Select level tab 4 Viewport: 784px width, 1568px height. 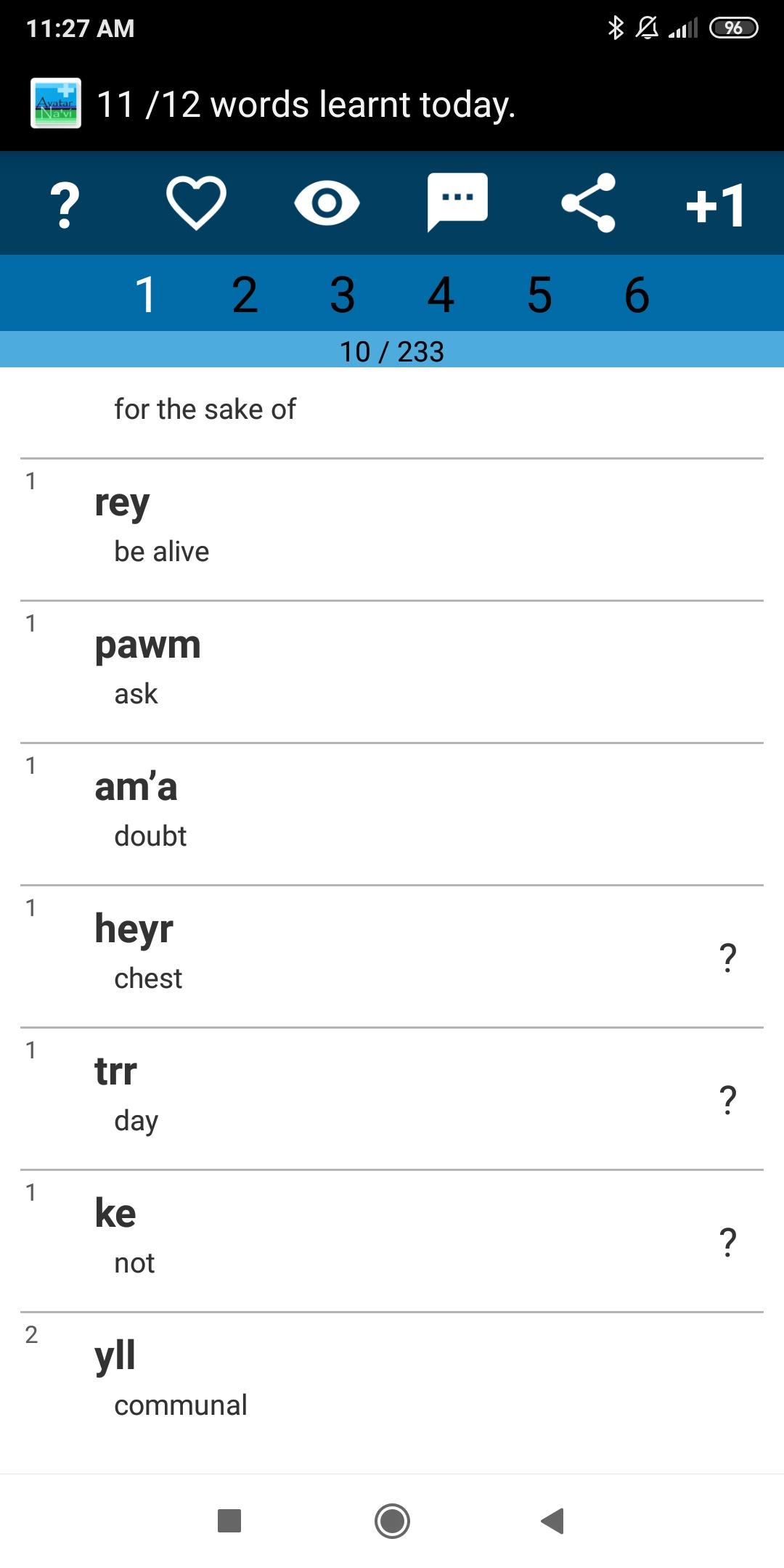[441, 294]
